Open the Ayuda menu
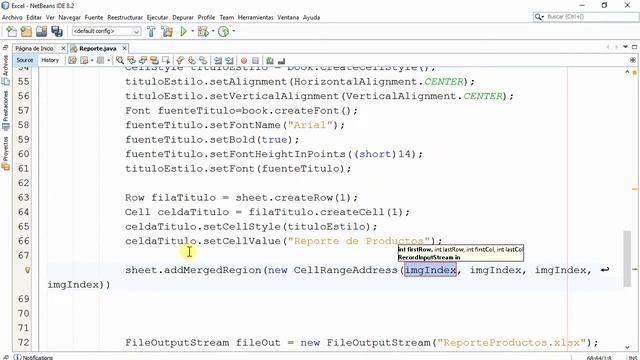Image resolution: width=640 pixels, height=360 pixels. pos(311,17)
